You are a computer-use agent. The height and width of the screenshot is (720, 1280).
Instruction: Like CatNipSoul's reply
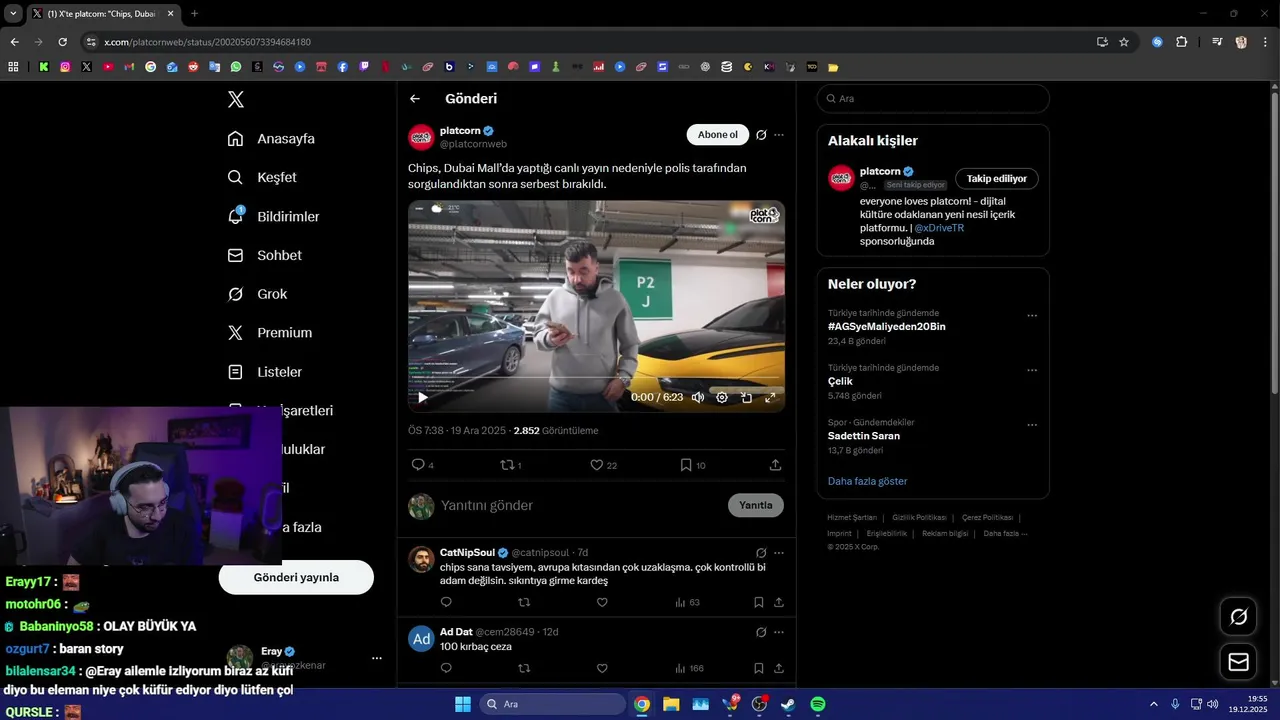[602, 602]
